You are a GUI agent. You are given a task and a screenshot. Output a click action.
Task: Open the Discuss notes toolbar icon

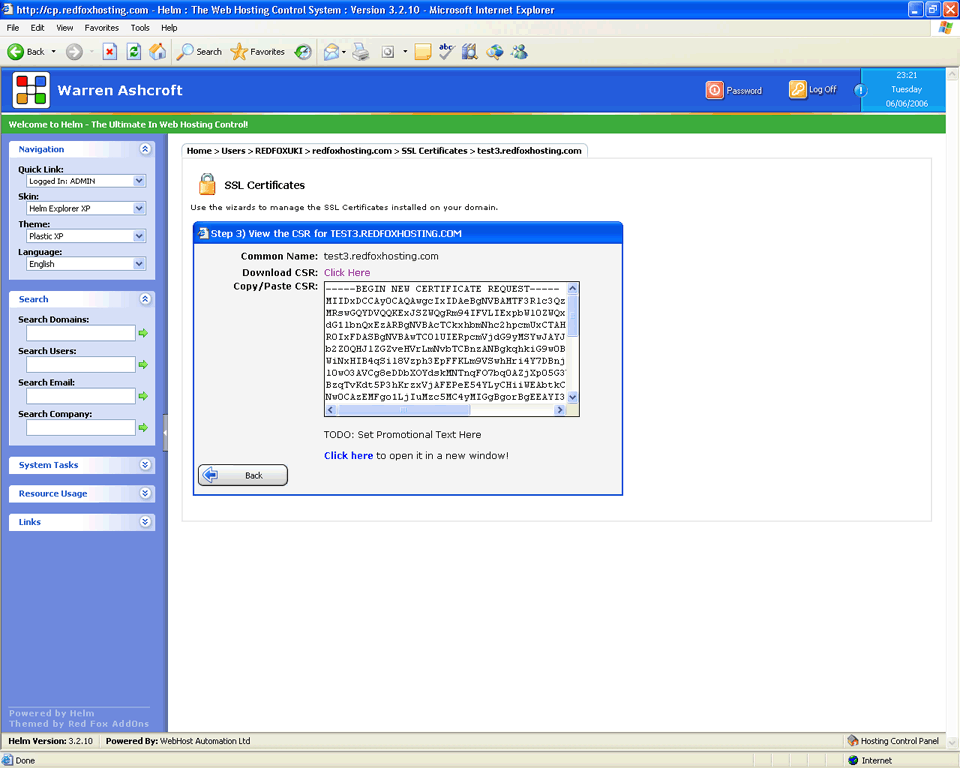click(x=422, y=52)
